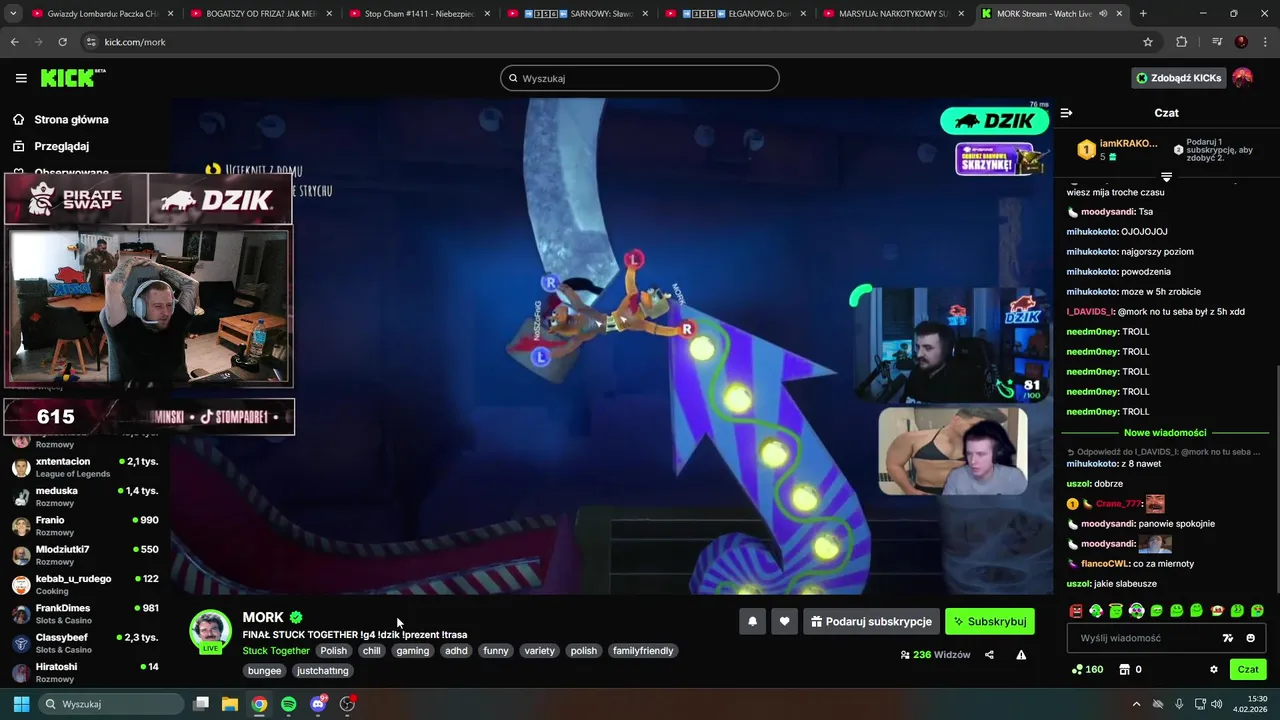Expand the gift leaderboard chevron

click(x=1166, y=177)
